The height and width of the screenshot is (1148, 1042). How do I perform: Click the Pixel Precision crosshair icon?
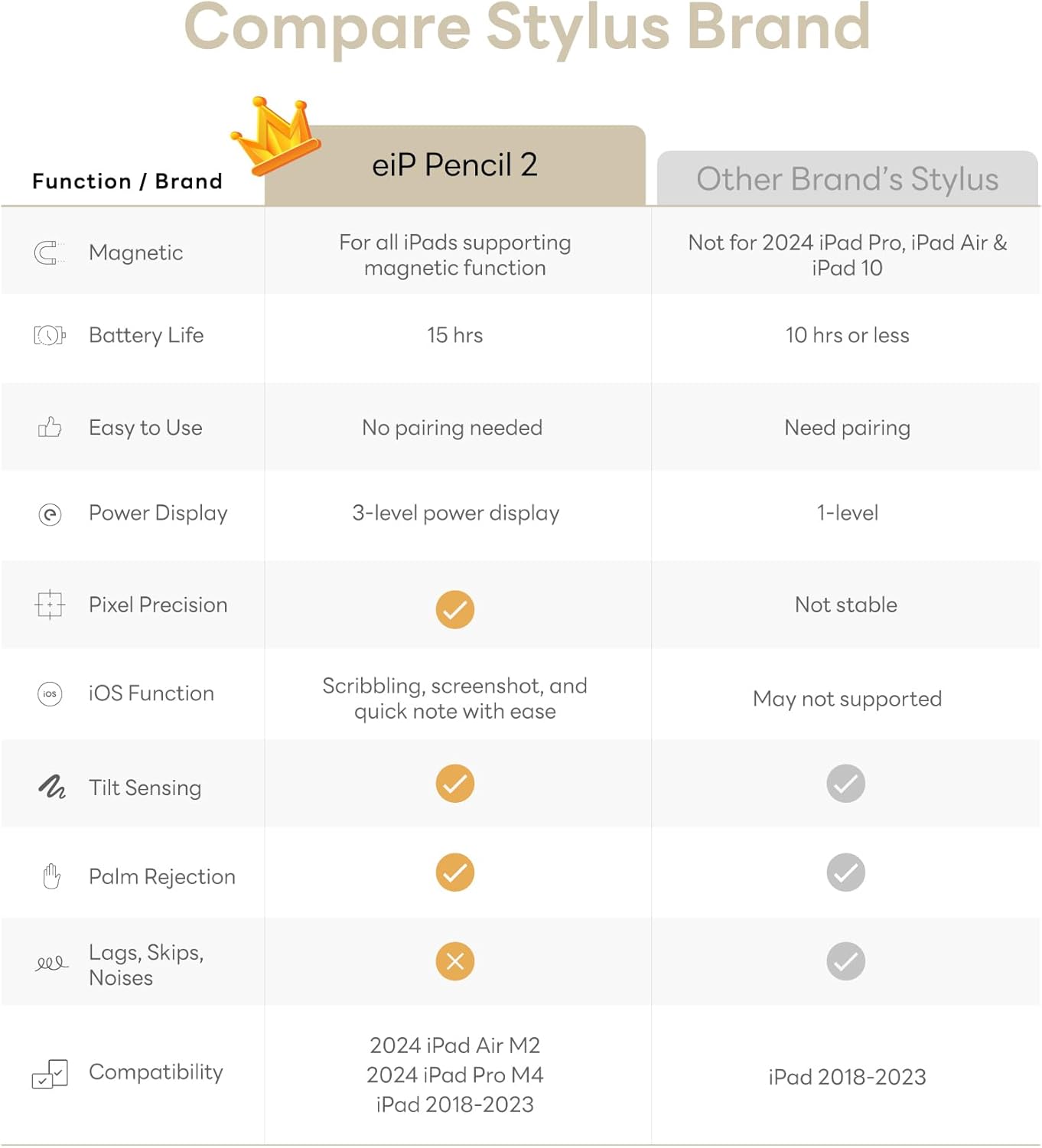[50, 605]
